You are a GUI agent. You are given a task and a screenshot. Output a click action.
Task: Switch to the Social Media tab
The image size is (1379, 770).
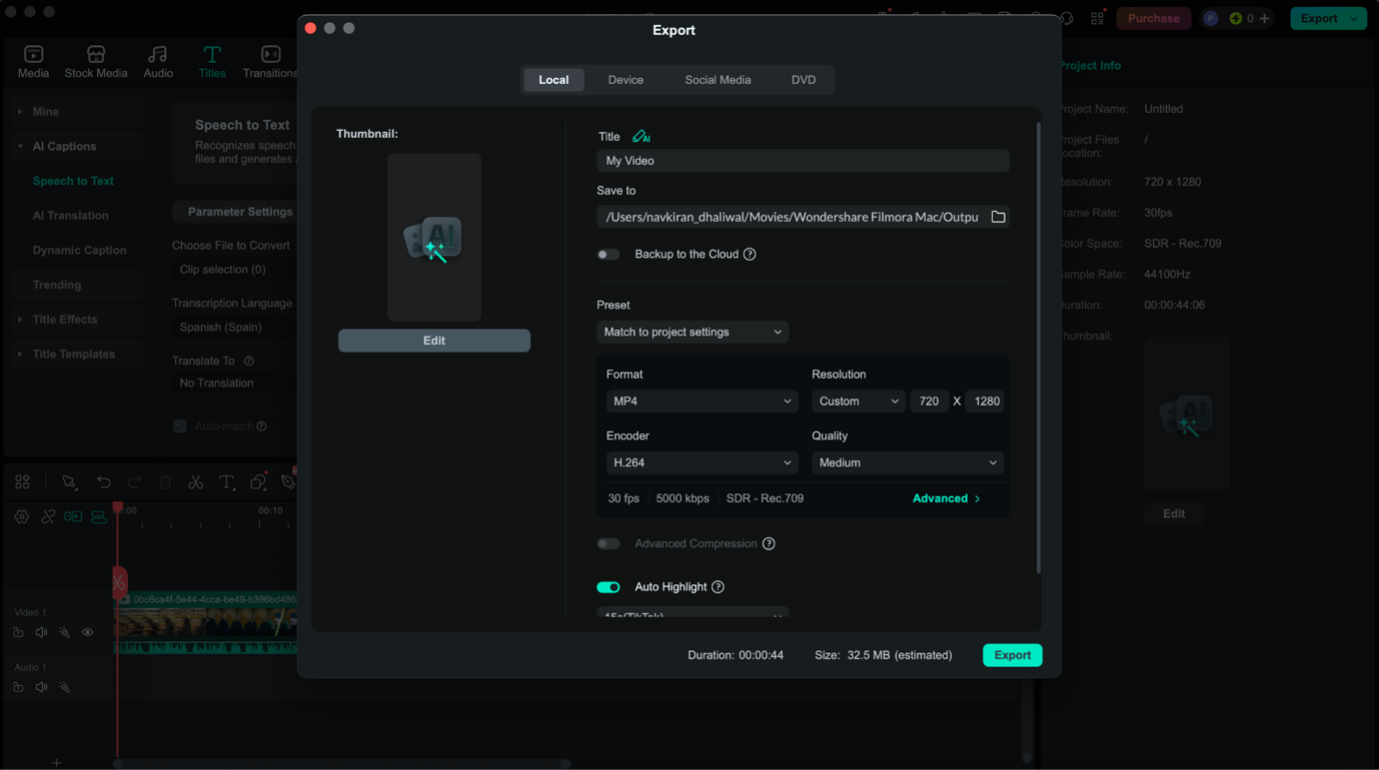717,79
